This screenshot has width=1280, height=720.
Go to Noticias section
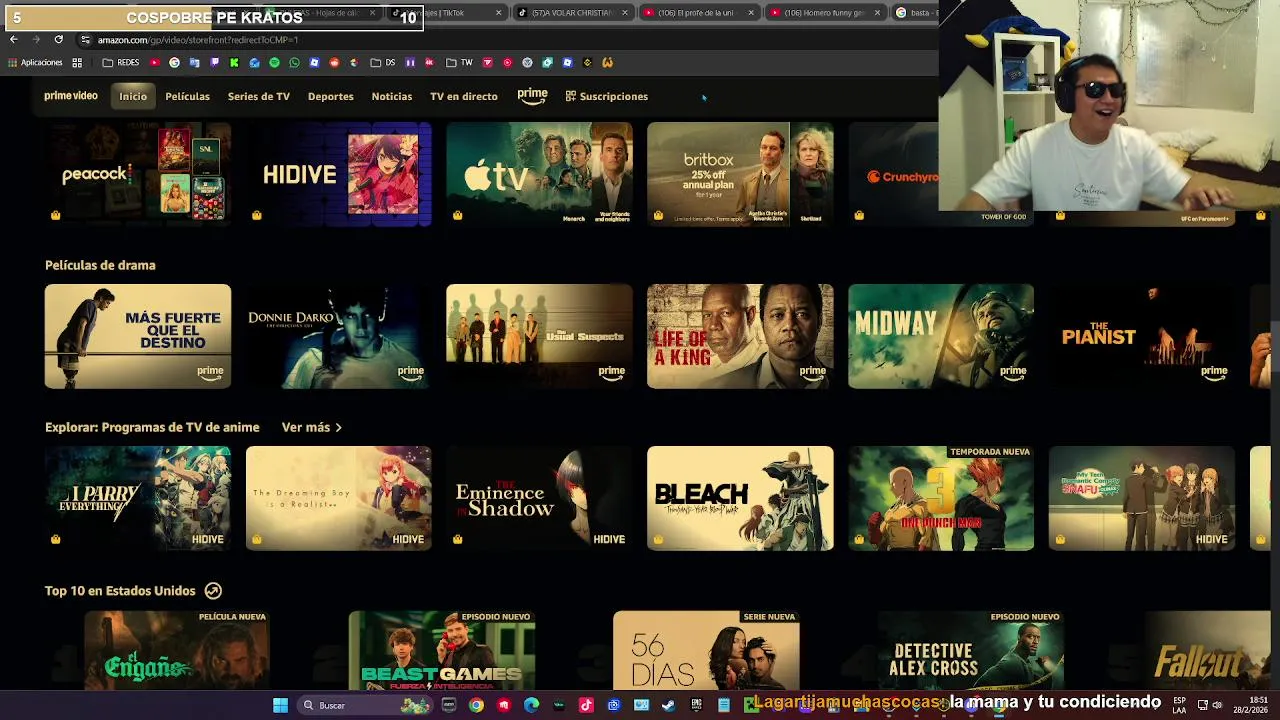392,96
